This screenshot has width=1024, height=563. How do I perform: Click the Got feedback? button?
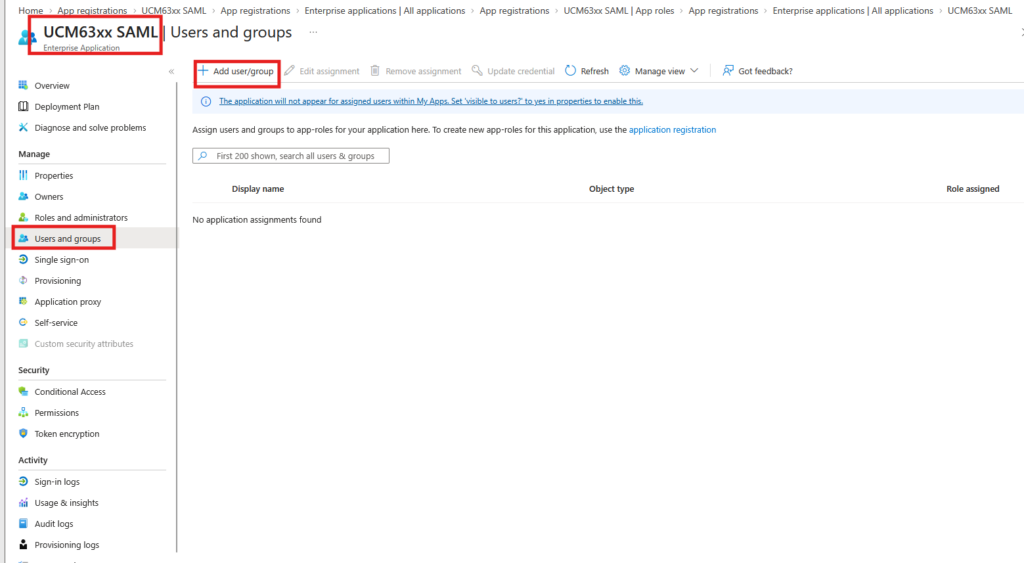[x=758, y=71]
